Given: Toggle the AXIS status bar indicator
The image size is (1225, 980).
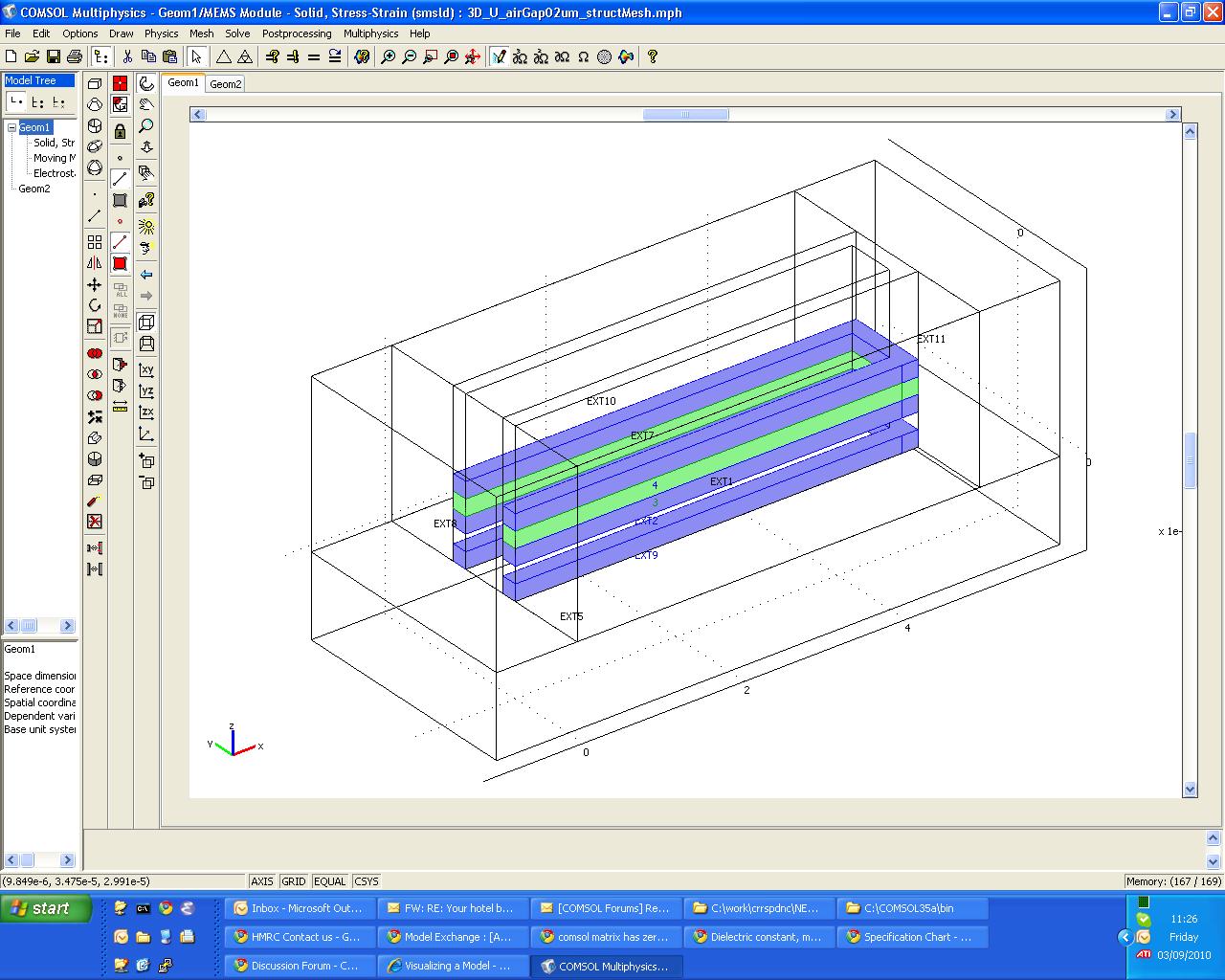Looking at the screenshot, I should pyautogui.click(x=261, y=881).
